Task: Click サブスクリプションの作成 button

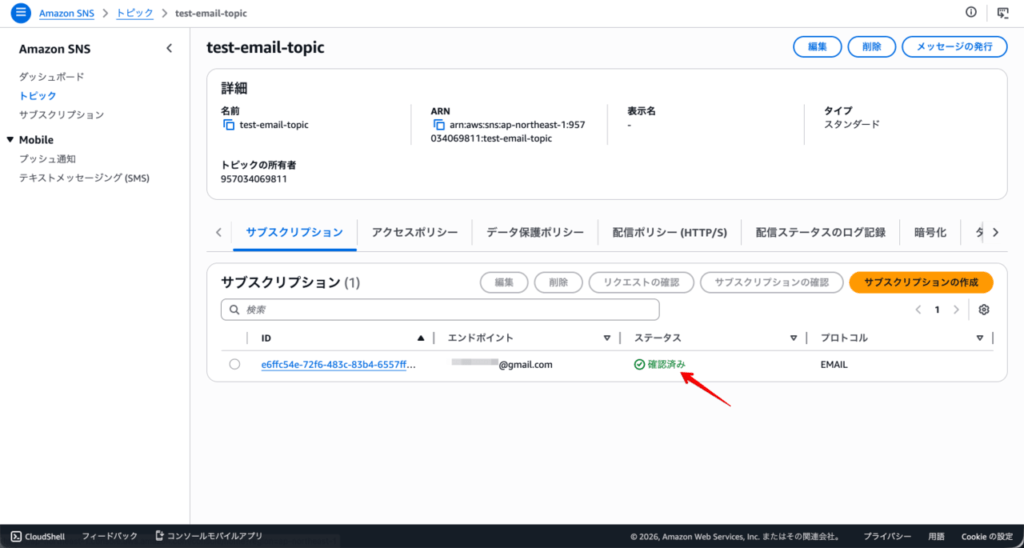Action: point(921,282)
